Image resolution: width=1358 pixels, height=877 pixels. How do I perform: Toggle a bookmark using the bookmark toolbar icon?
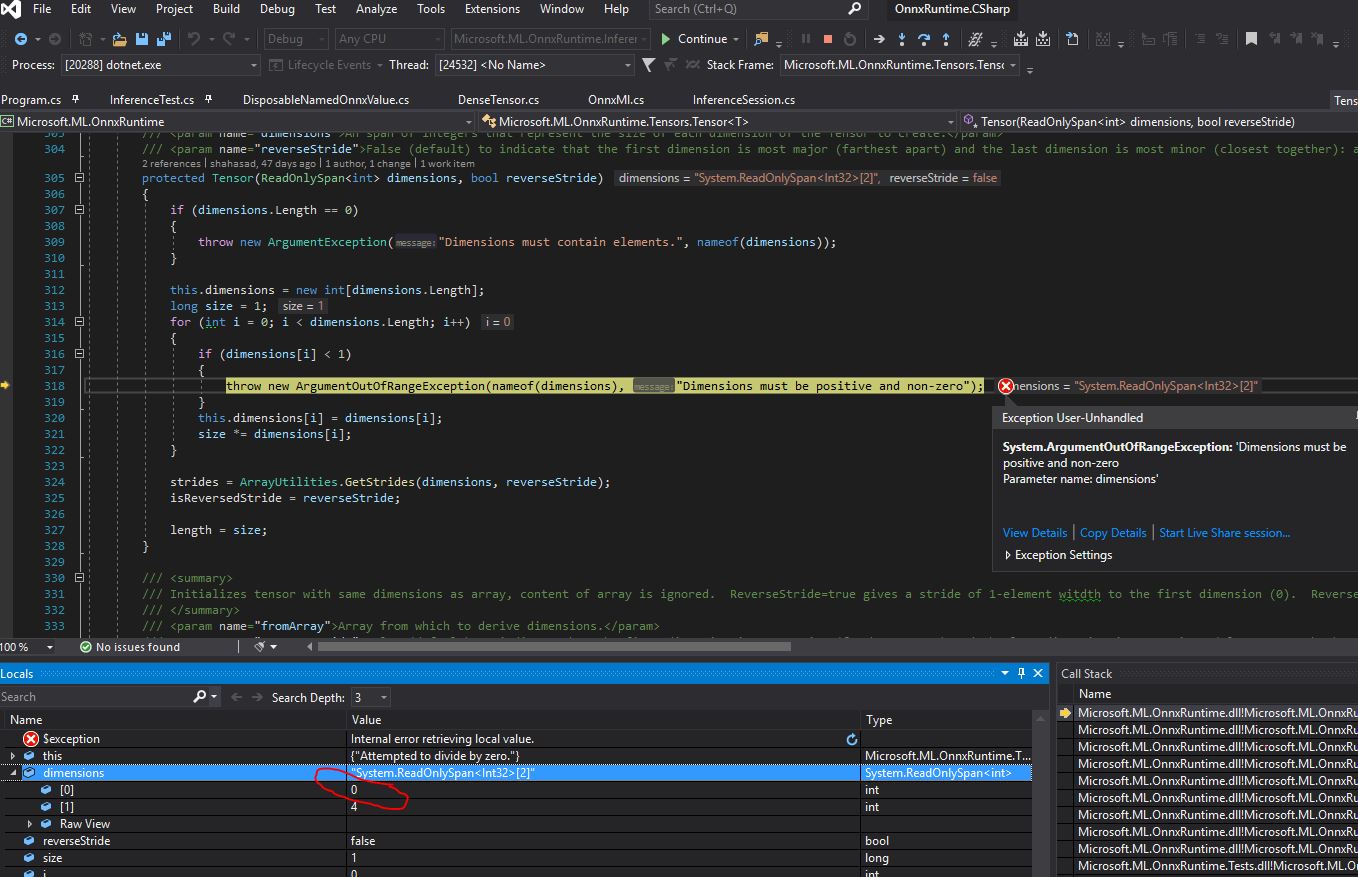1251,38
